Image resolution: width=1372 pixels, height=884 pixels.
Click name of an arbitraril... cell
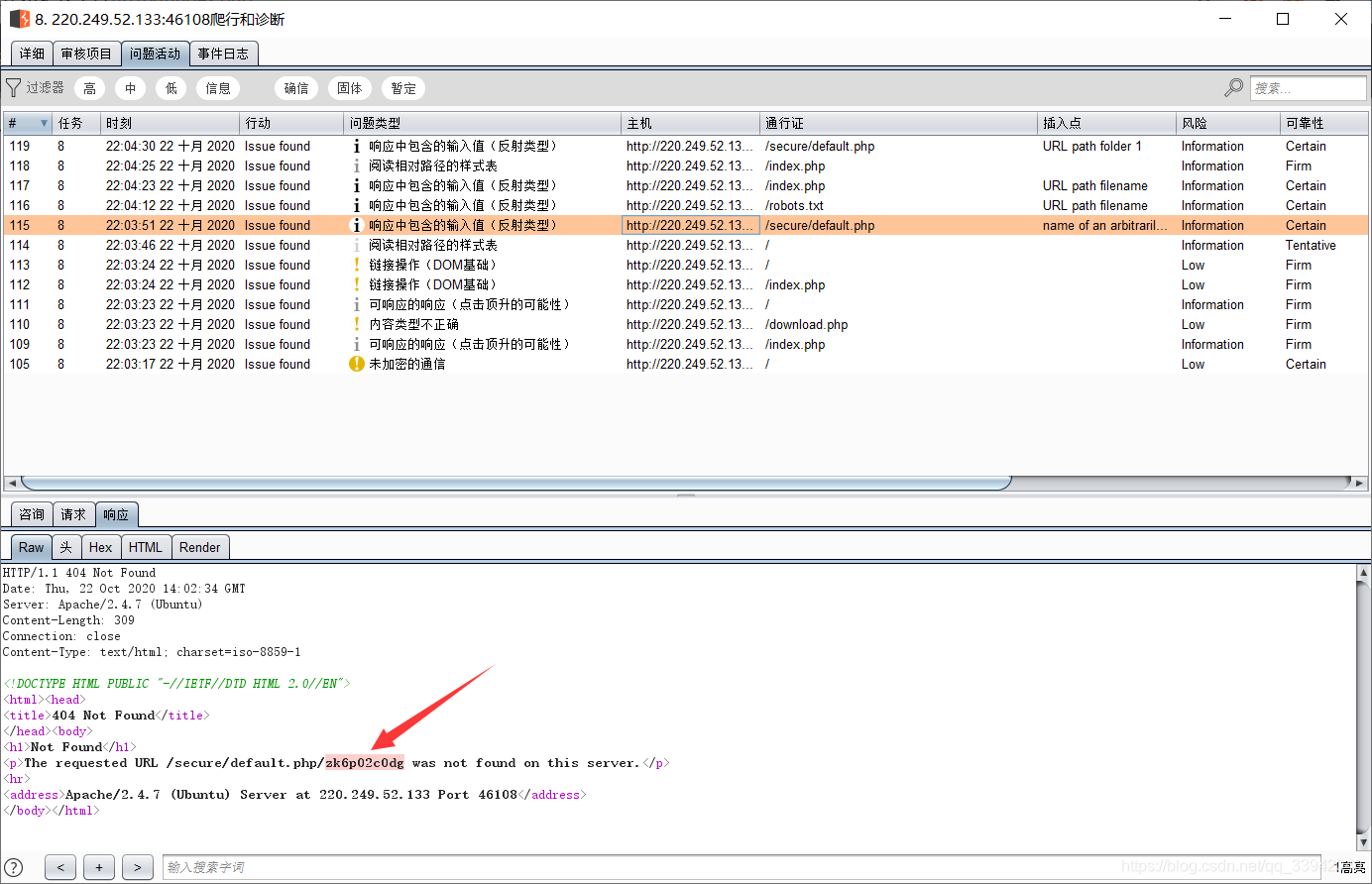tap(1105, 225)
